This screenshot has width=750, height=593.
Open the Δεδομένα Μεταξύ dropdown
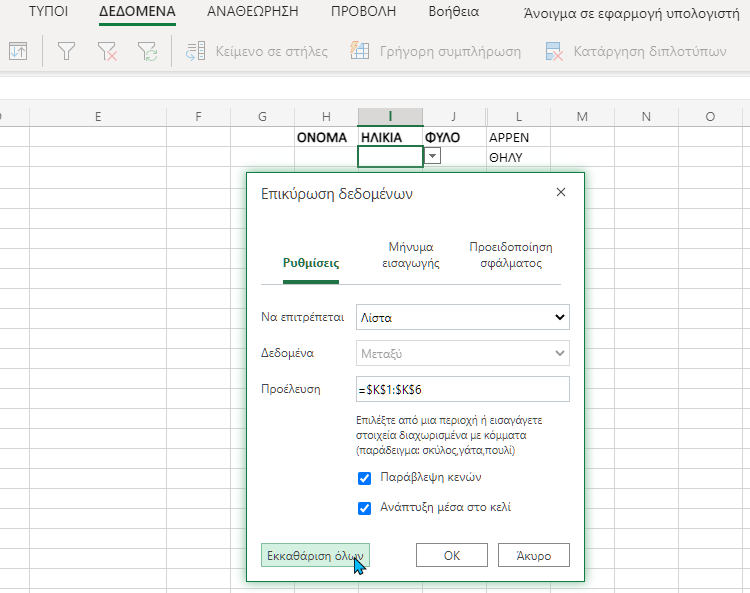(463, 353)
